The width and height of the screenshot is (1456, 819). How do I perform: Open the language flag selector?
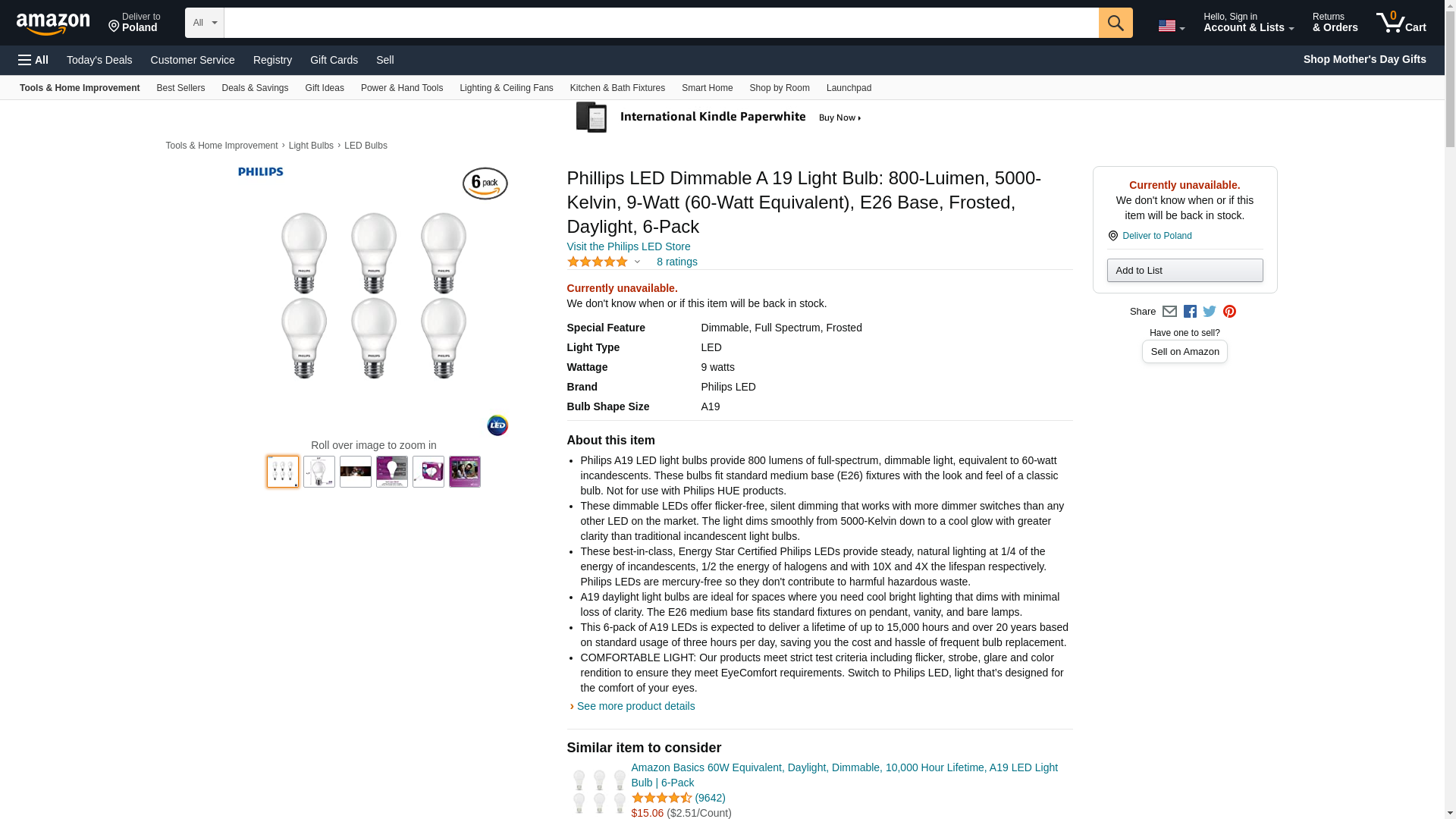pos(1171,26)
